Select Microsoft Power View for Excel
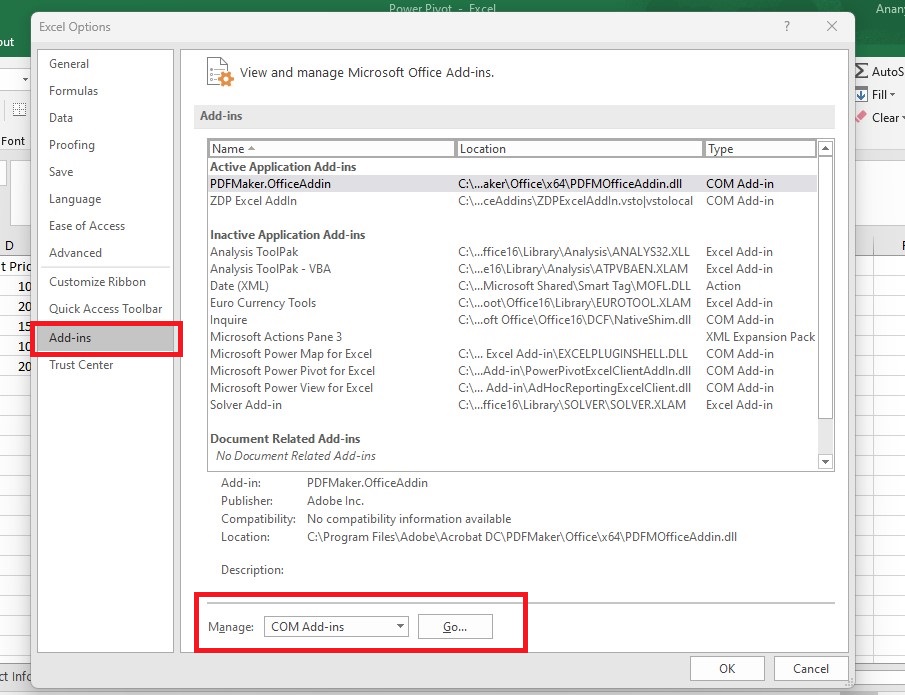Viewport: 905px width, 695px height. 513,388
